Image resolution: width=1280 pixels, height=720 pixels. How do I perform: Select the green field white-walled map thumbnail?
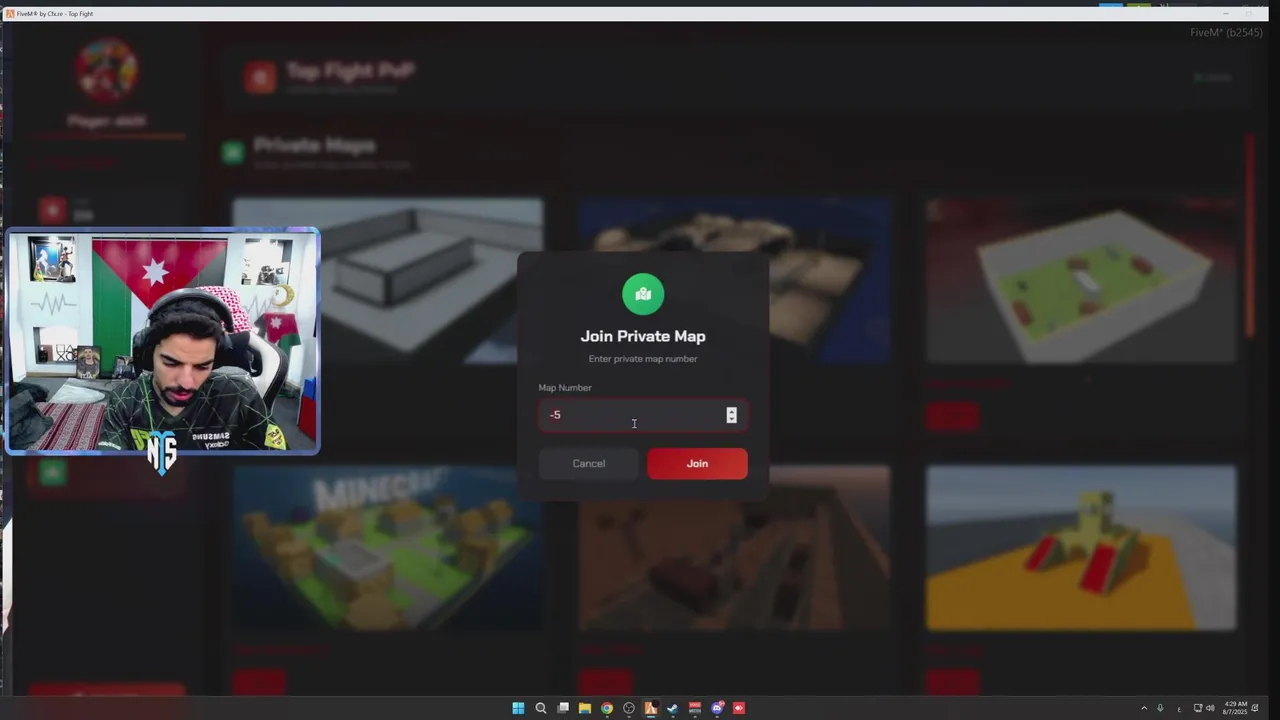tap(1081, 281)
